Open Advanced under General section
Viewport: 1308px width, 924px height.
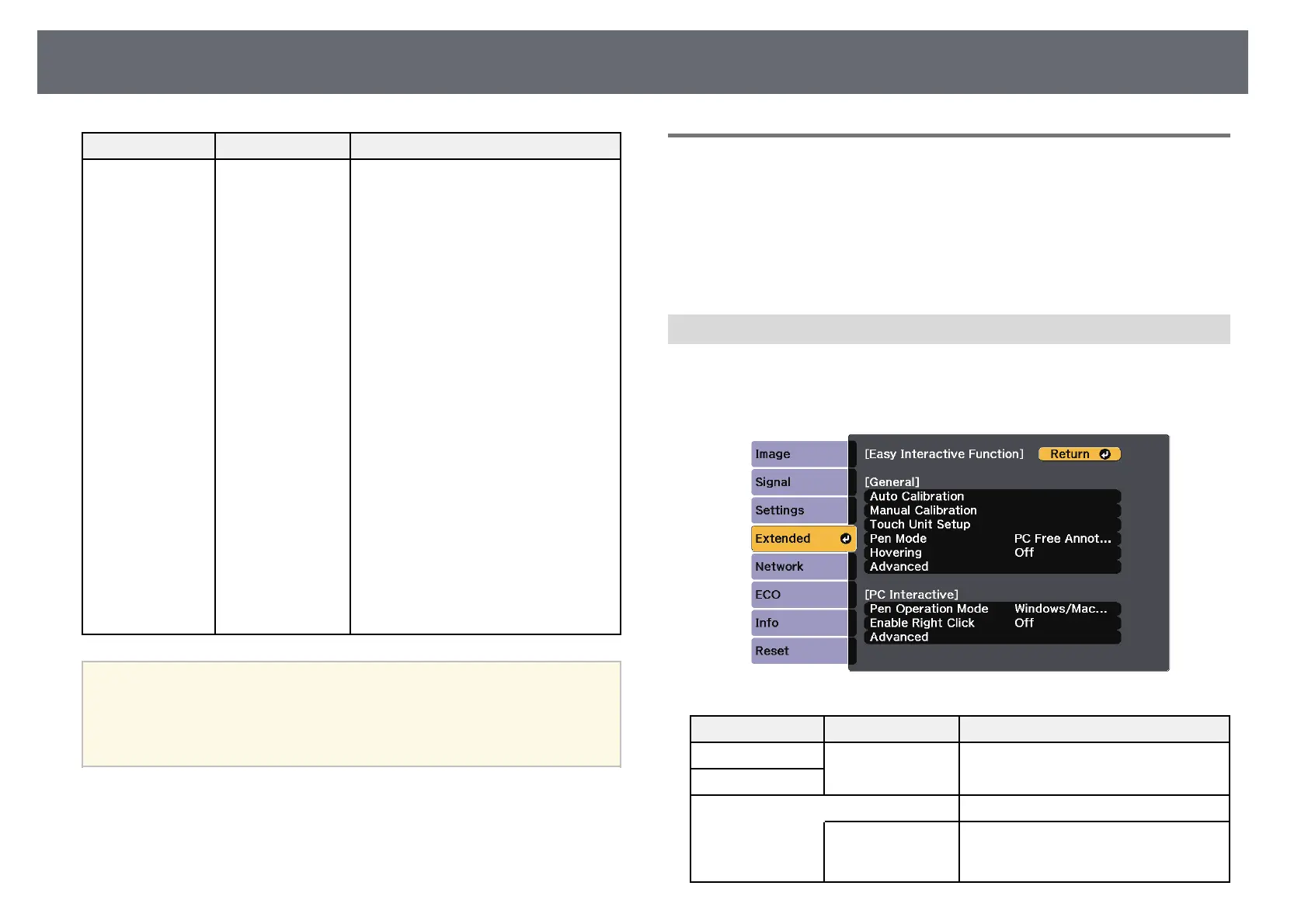(992, 566)
